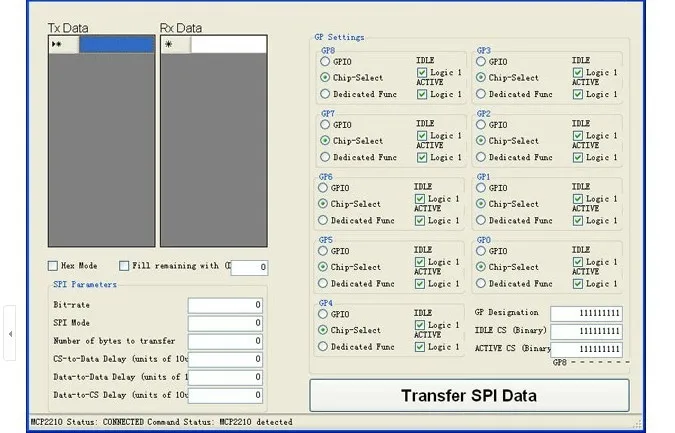The image size is (675, 433).
Task: Select GPIO radio for GP5
Action: pyautogui.click(x=323, y=251)
